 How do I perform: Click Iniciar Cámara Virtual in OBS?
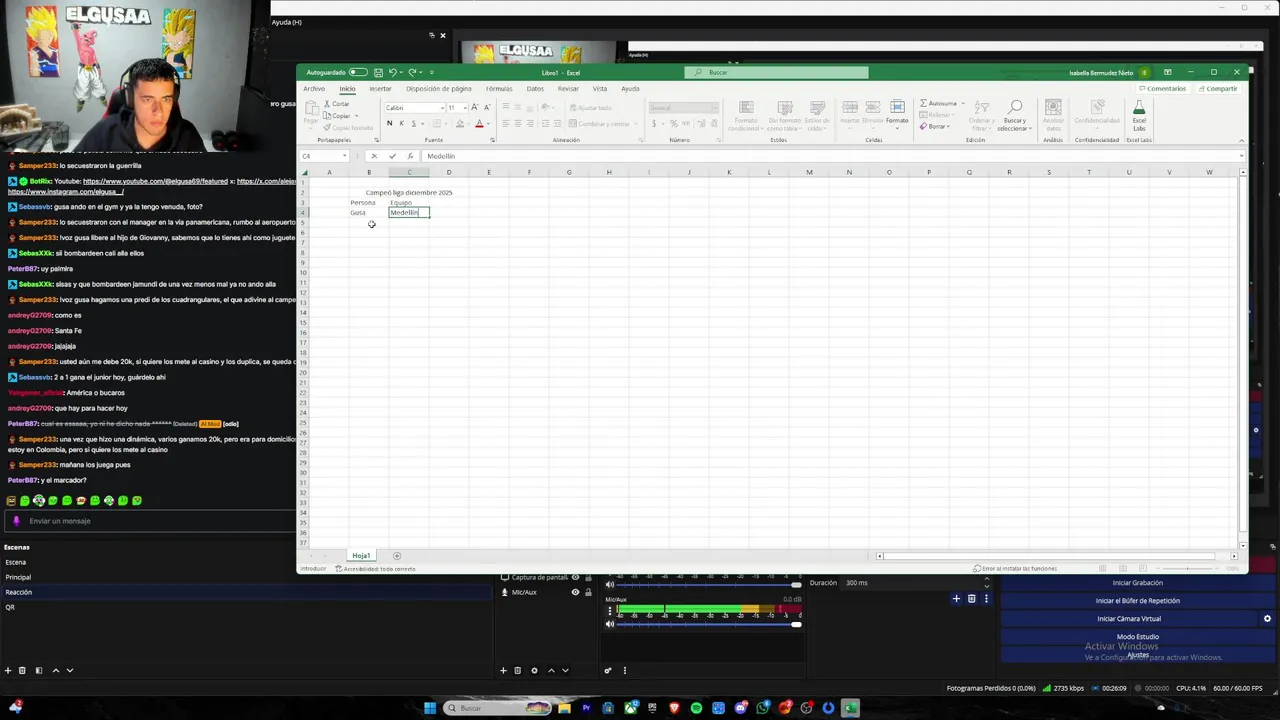pos(1129,619)
